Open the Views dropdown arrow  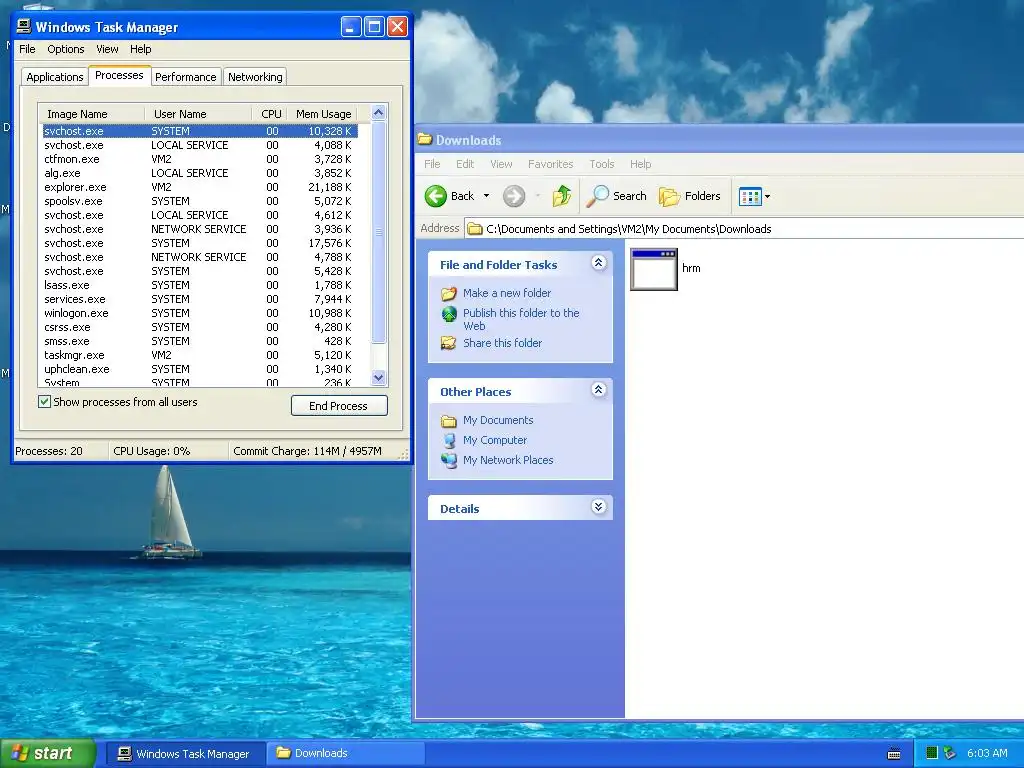tap(767, 196)
